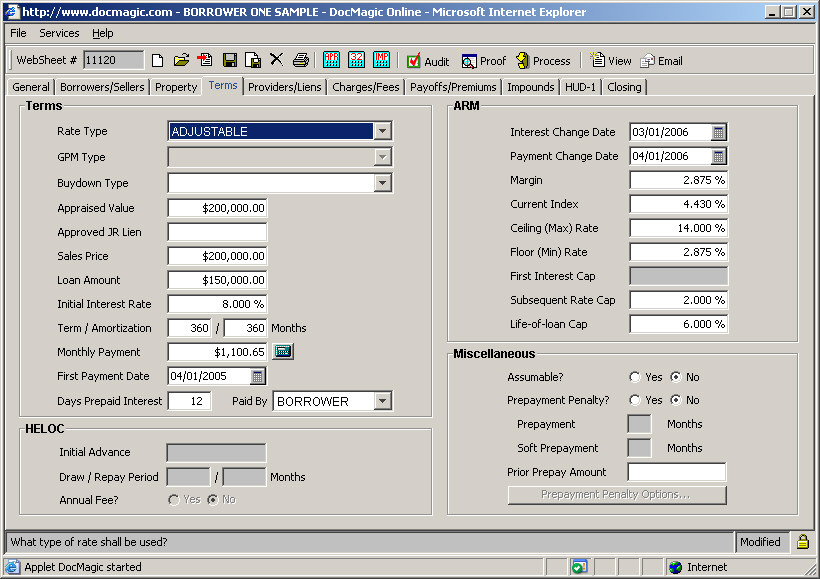Open an existing WebSheet via folder icon

point(181,61)
